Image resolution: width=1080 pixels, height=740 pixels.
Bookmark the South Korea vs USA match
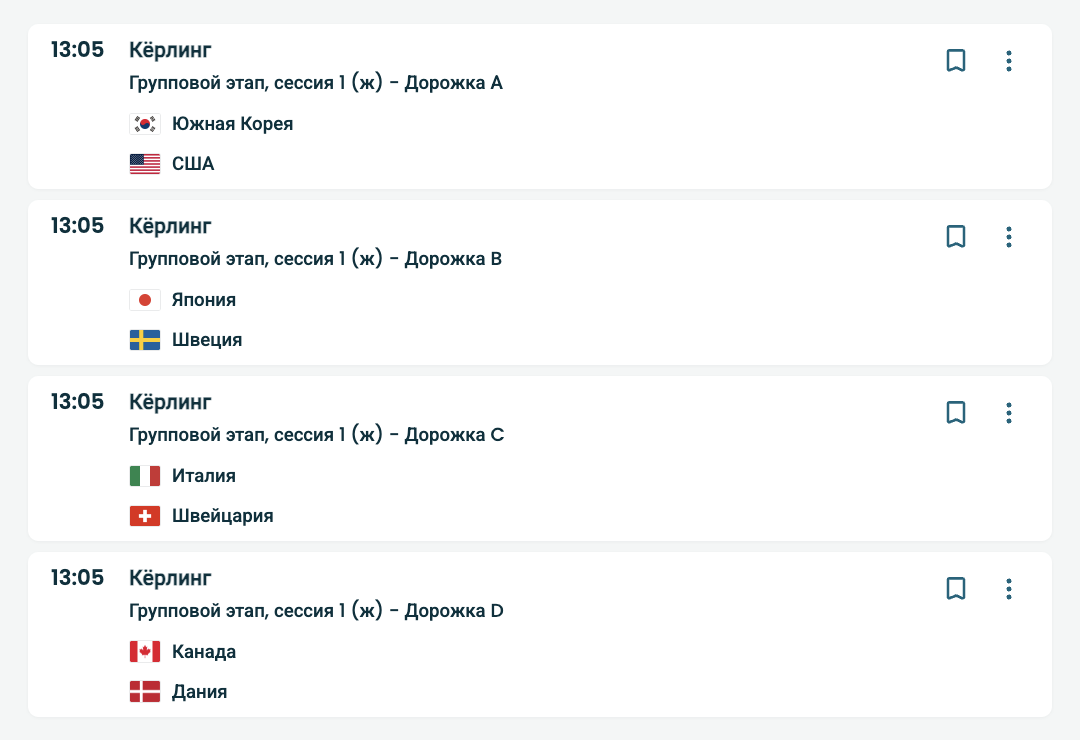(x=956, y=61)
